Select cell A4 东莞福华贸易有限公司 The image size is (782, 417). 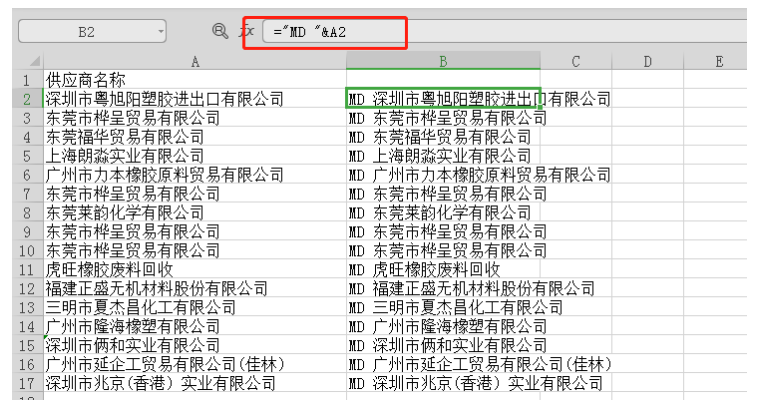(195, 137)
